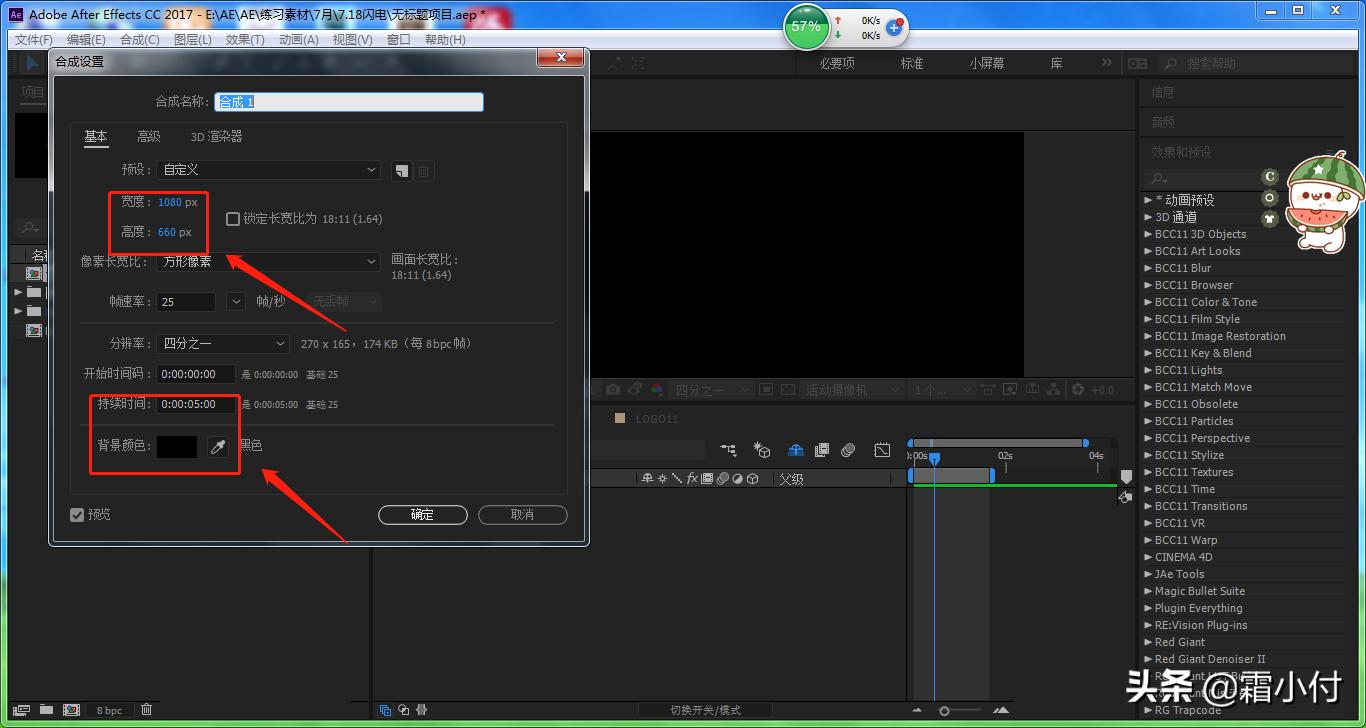Click the save preset icon beside 预设
This screenshot has height=728, width=1366.
tap(401, 171)
